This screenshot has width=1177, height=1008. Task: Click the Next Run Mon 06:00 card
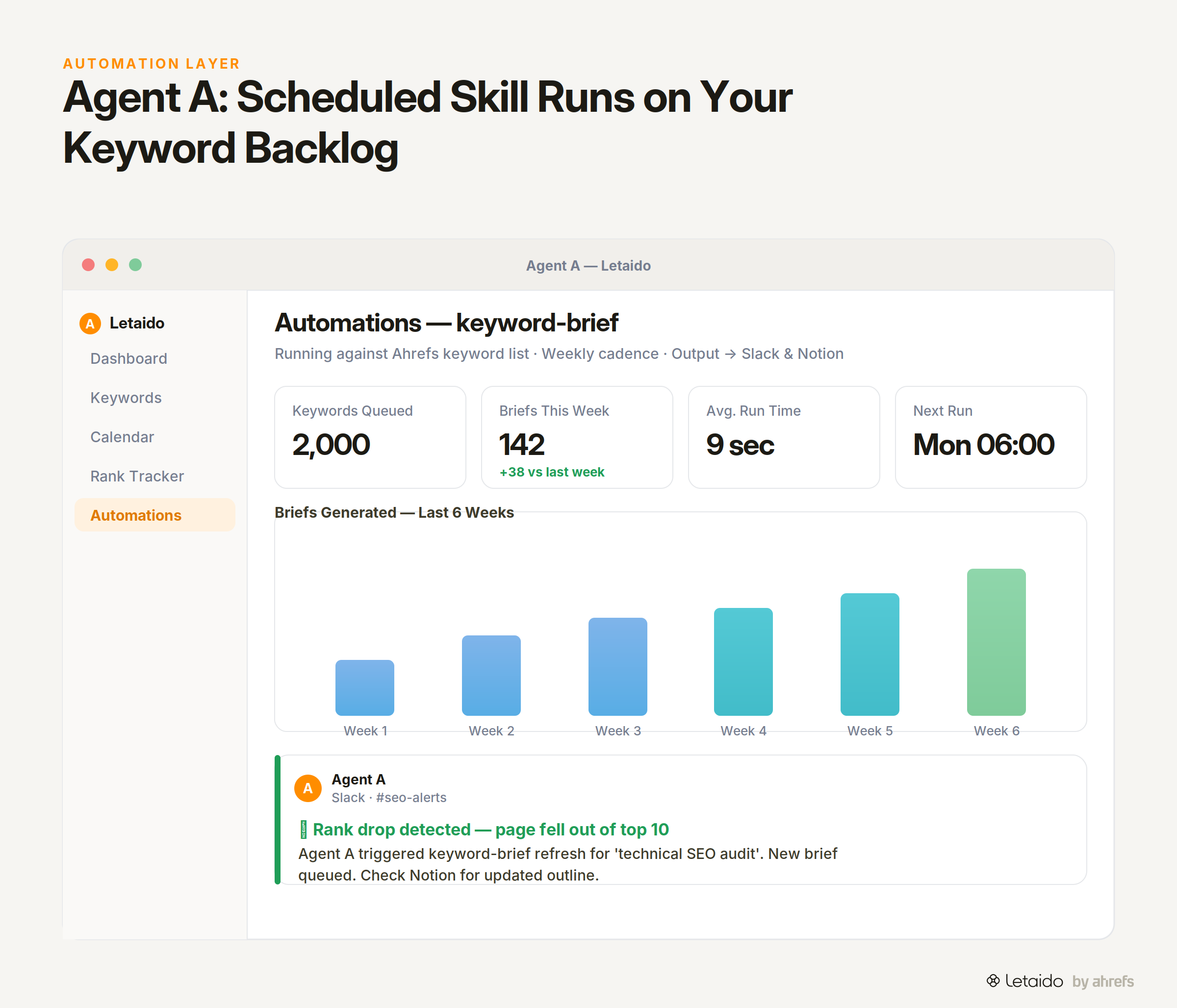991,437
